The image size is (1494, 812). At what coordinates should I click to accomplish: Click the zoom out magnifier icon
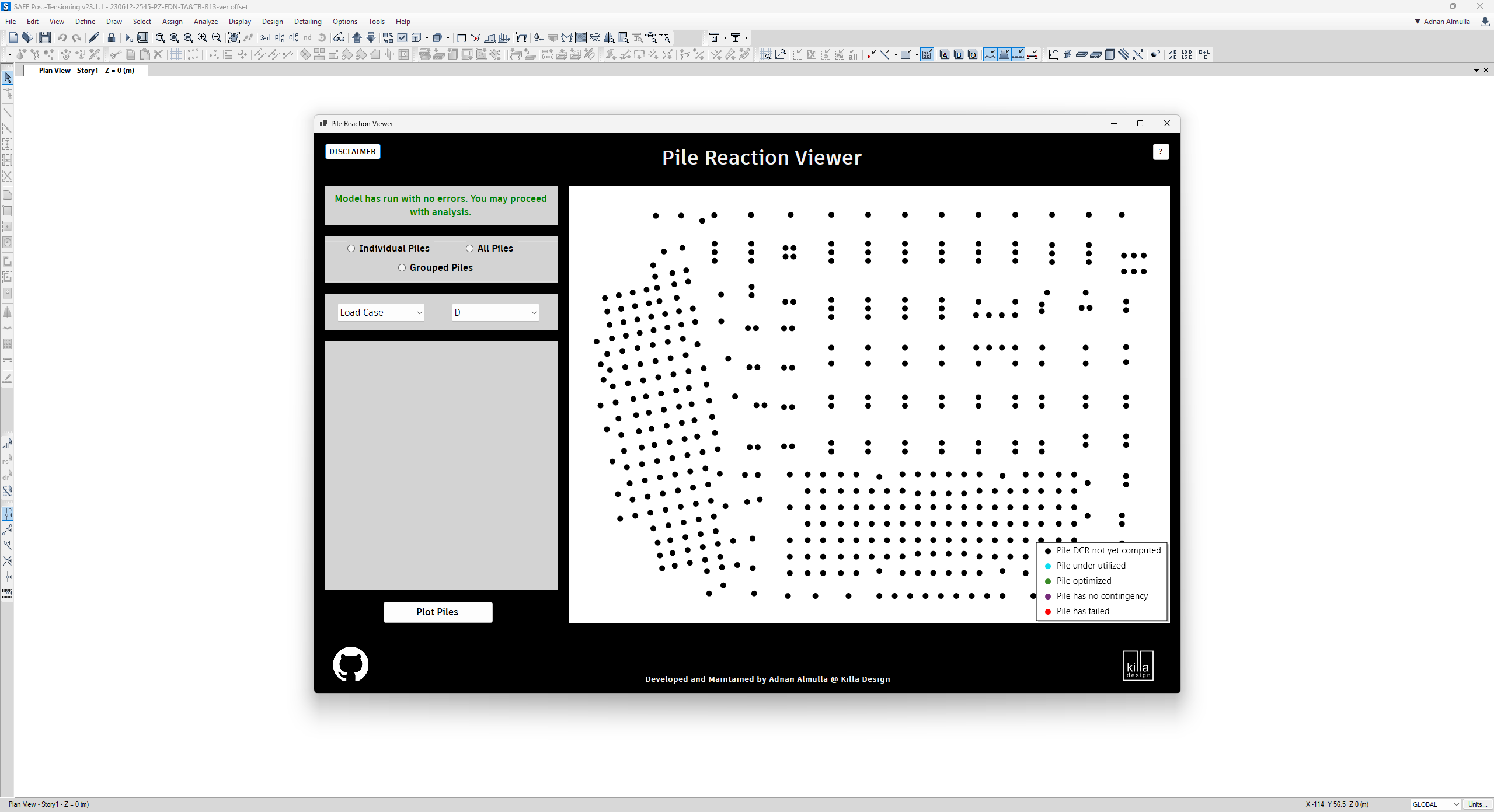pos(217,37)
